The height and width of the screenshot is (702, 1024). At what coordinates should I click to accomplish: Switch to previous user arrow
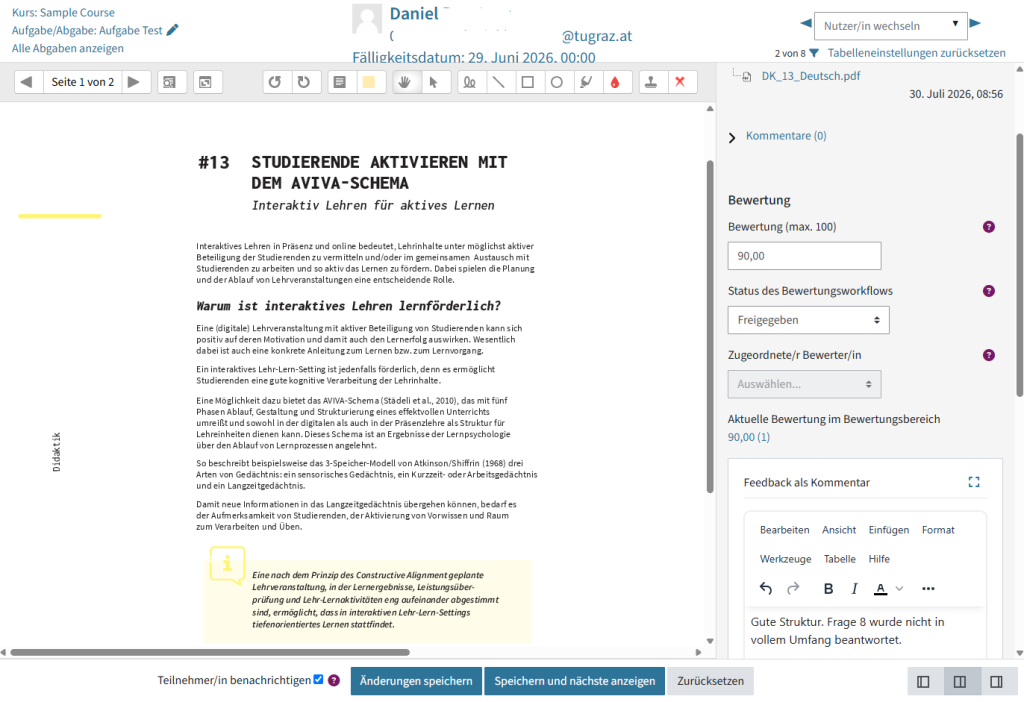pyautogui.click(x=806, y=24)
